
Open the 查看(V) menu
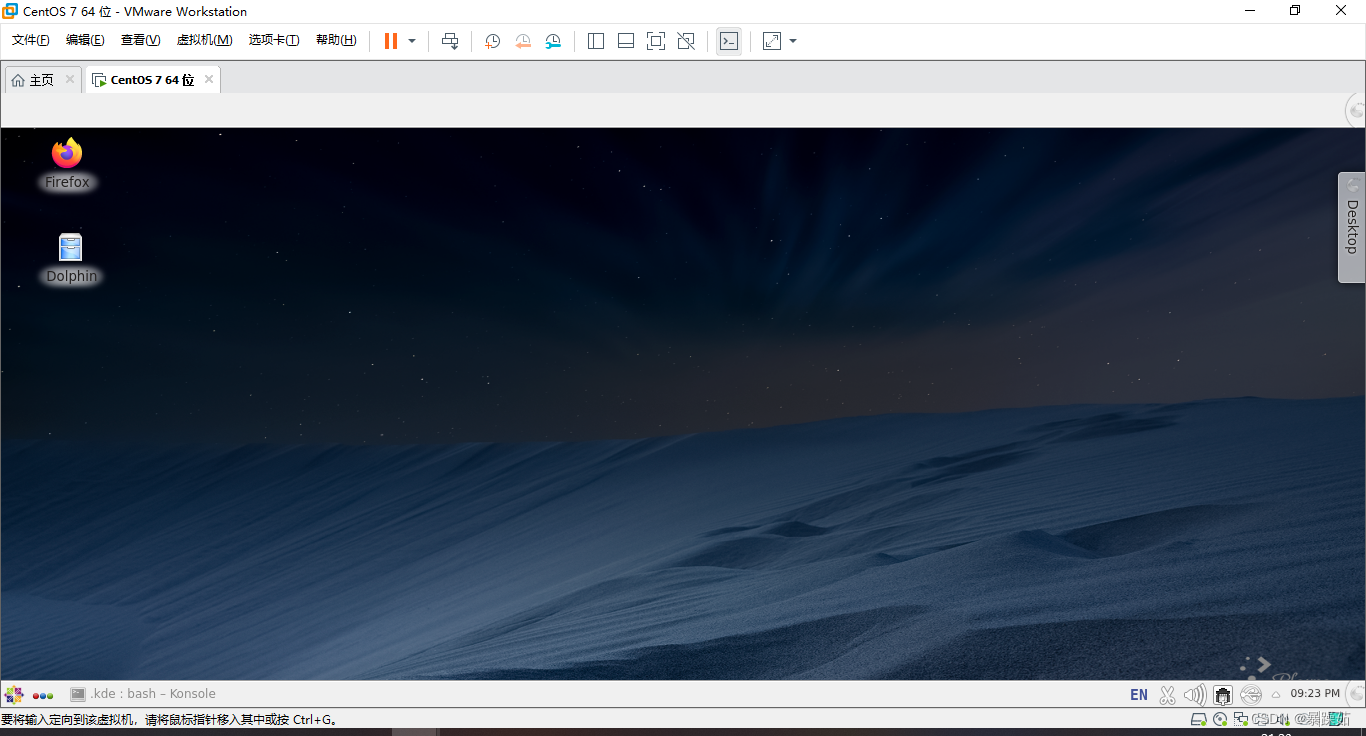(x=140, y=40)
